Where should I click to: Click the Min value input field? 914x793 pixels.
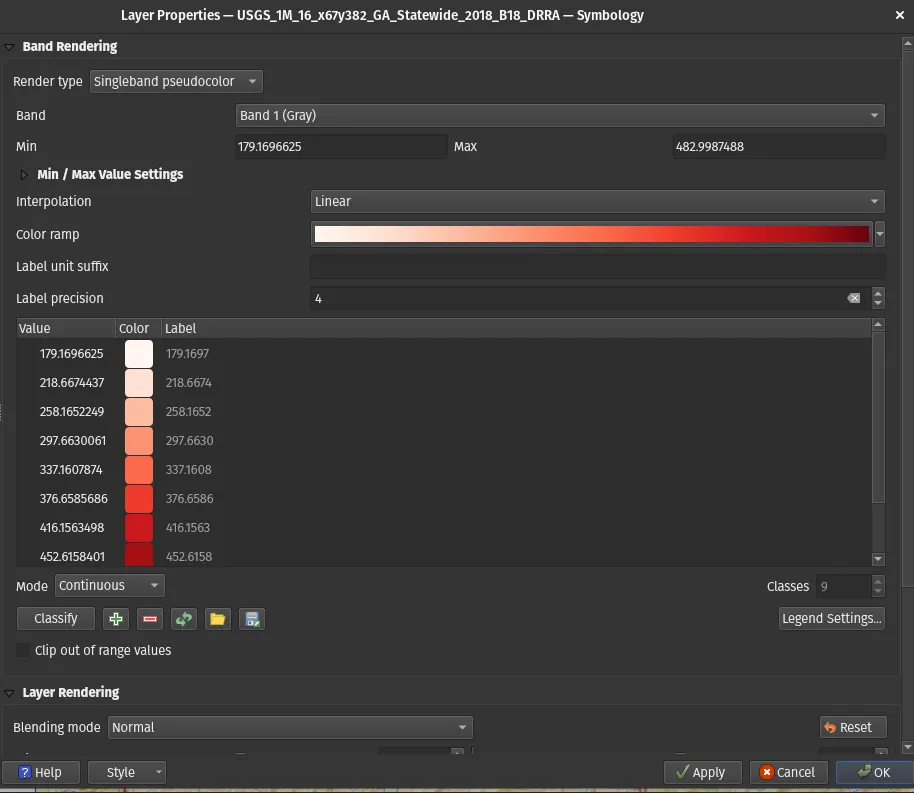tap(340, 147)
